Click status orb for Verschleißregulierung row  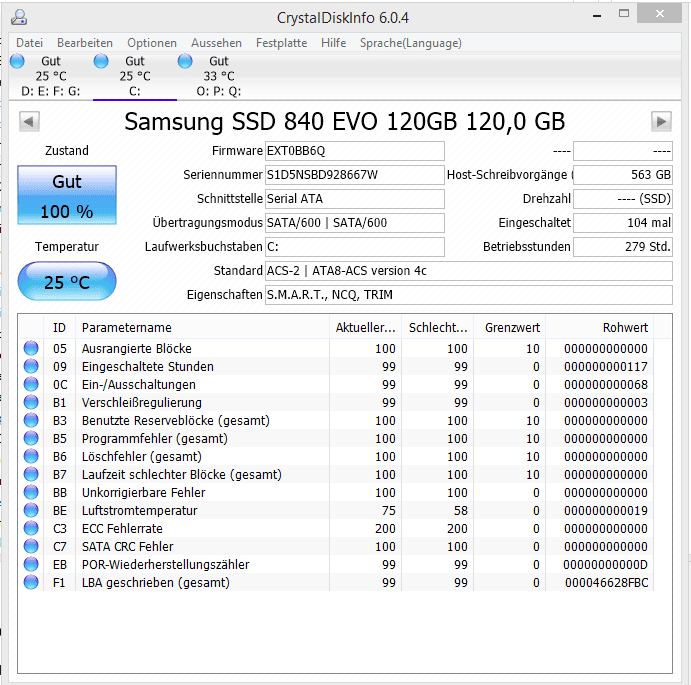tap(31, 402)
